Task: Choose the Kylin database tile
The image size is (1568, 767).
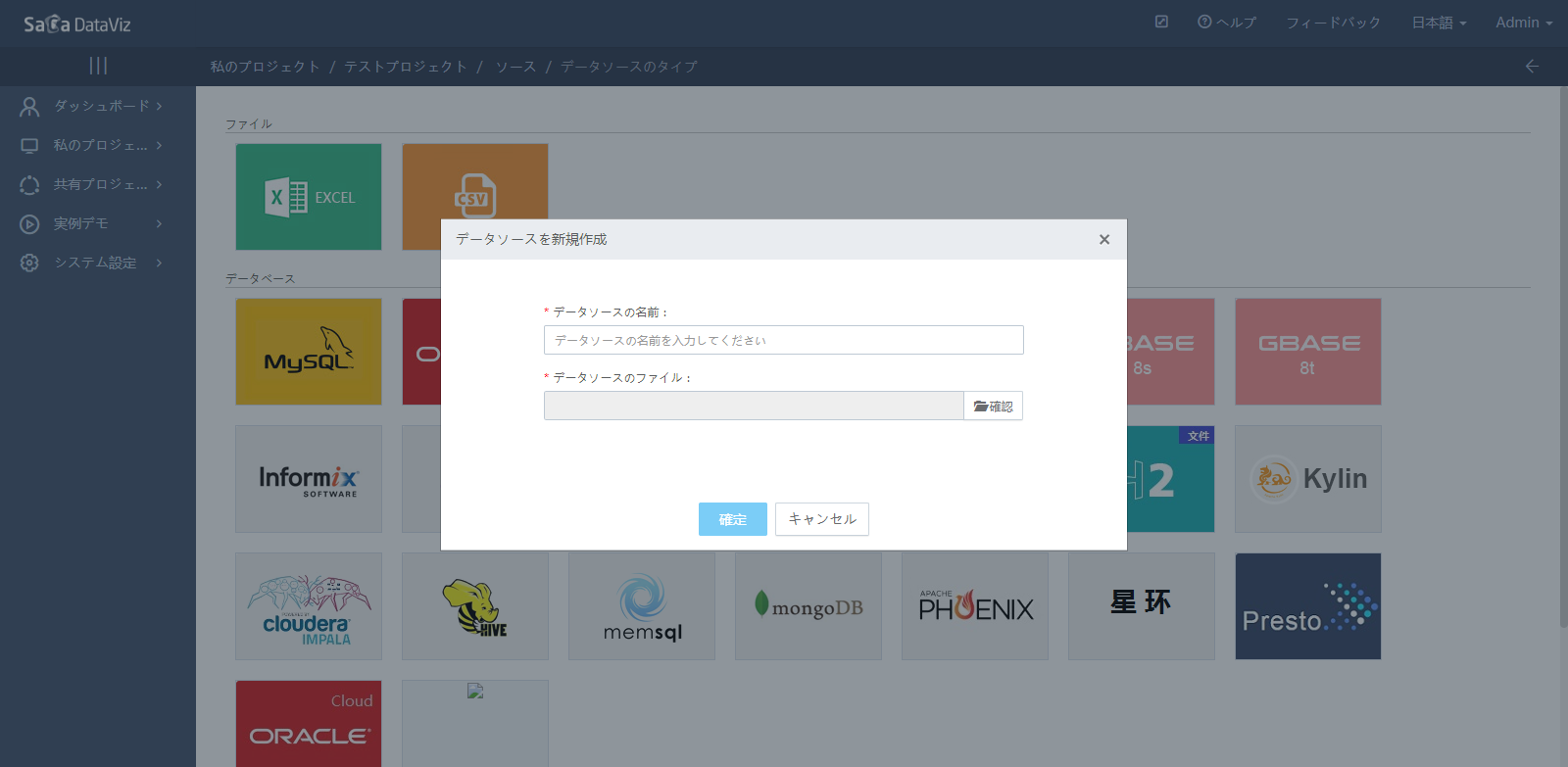Action: click(x=1308, y=479)
